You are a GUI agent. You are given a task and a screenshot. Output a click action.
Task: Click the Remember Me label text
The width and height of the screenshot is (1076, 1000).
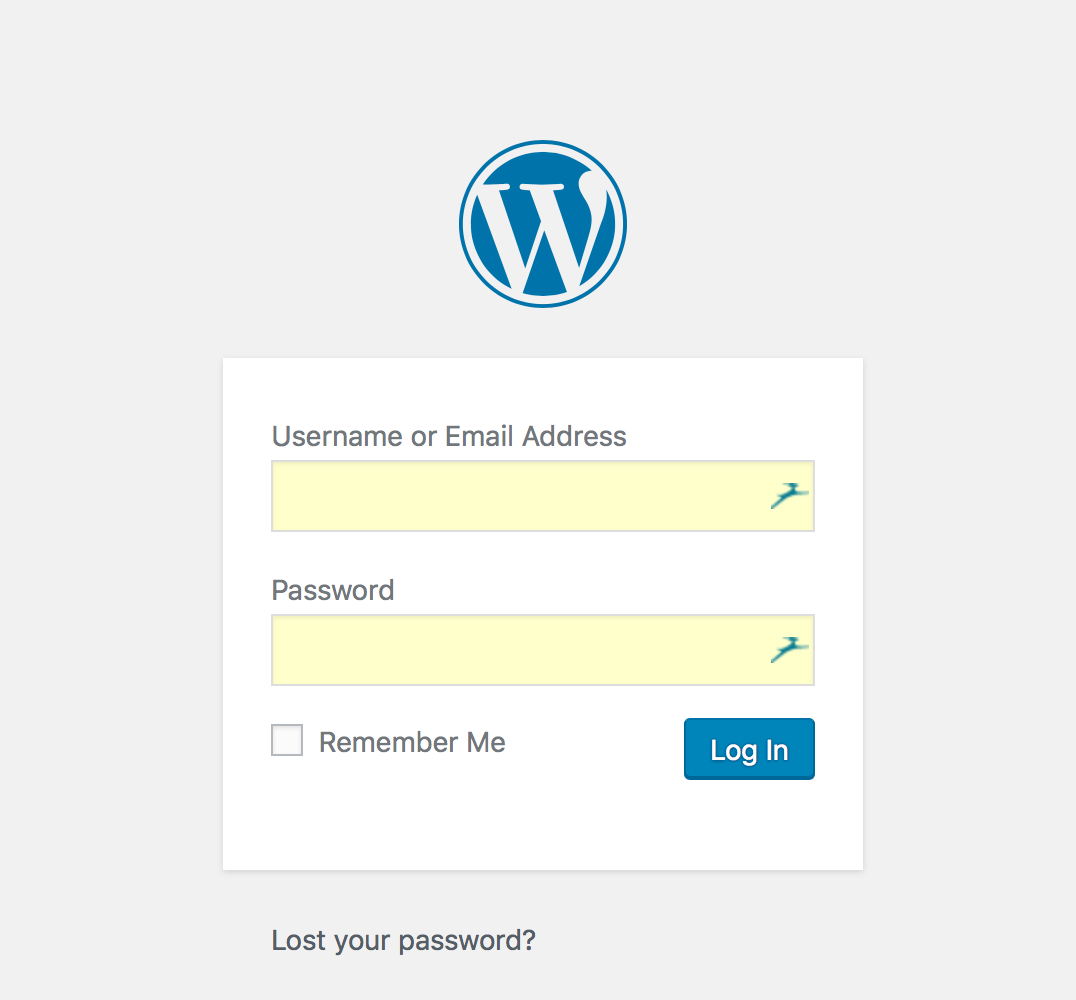(x=412, y=742)
